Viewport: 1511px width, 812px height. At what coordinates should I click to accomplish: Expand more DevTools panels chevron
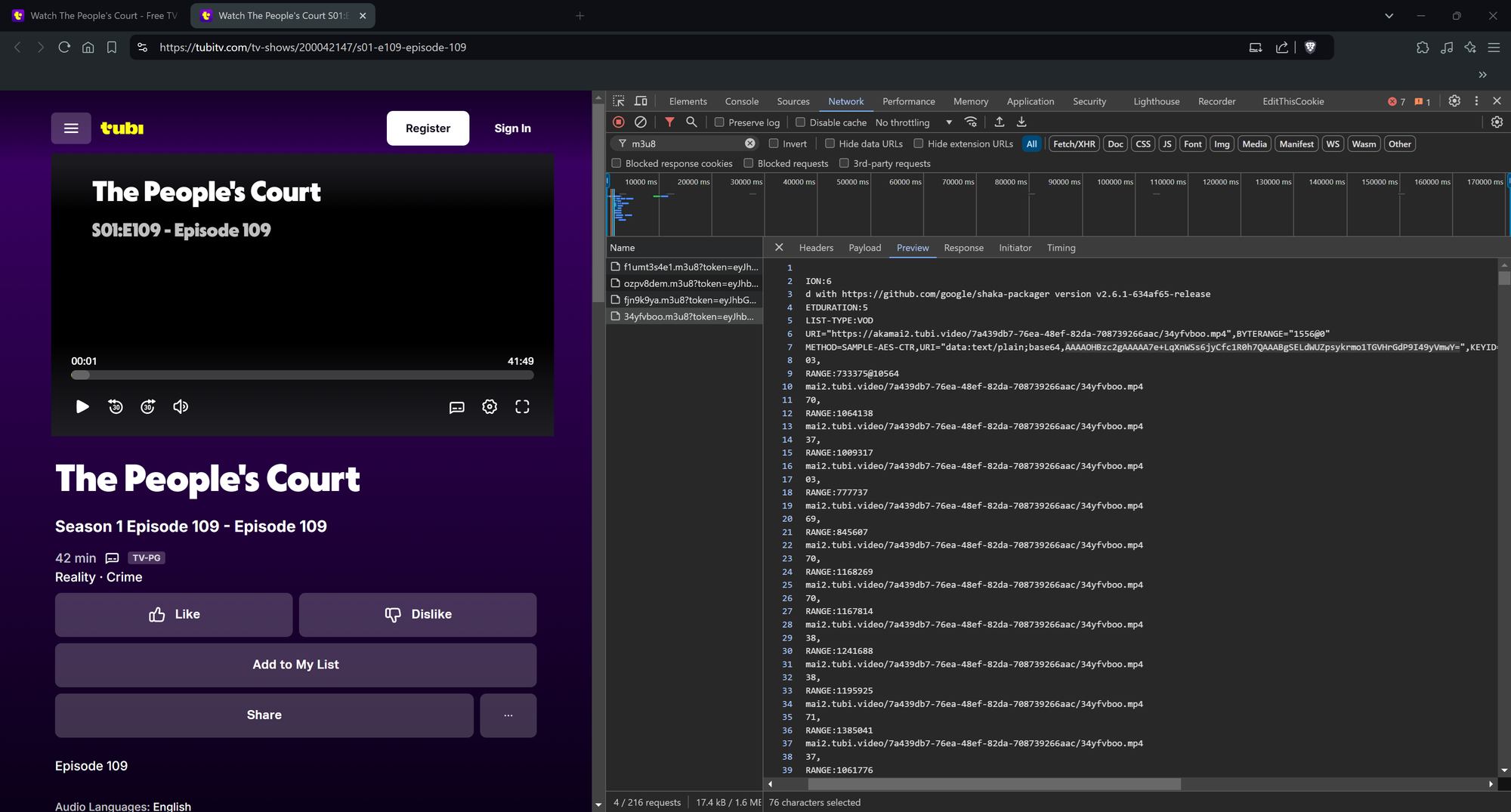1482,75
